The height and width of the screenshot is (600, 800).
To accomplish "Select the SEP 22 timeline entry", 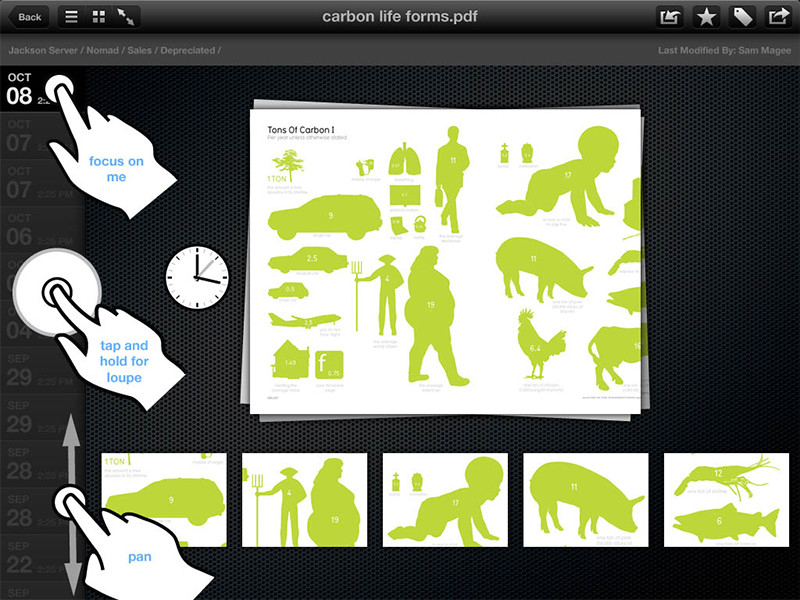I will [20, 557].
